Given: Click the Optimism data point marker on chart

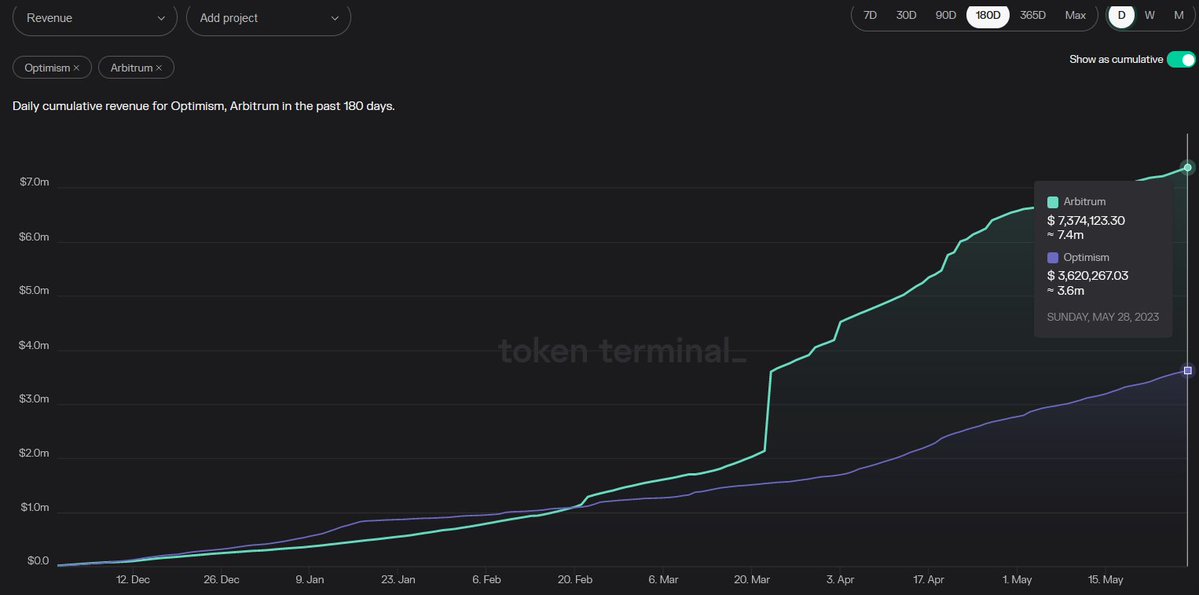Looking at the screenshot, I should click(x=1188, y=370).
